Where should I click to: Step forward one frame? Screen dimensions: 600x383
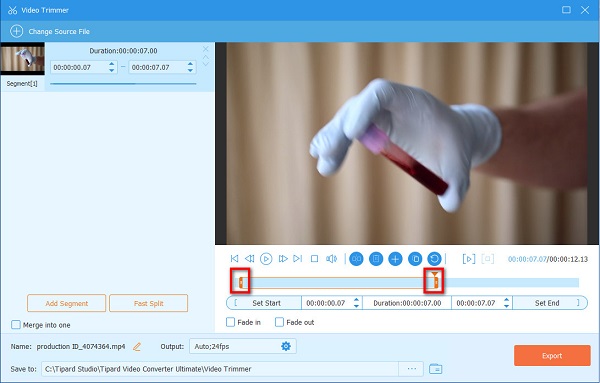pyautogui.click(x=283, y=259)
